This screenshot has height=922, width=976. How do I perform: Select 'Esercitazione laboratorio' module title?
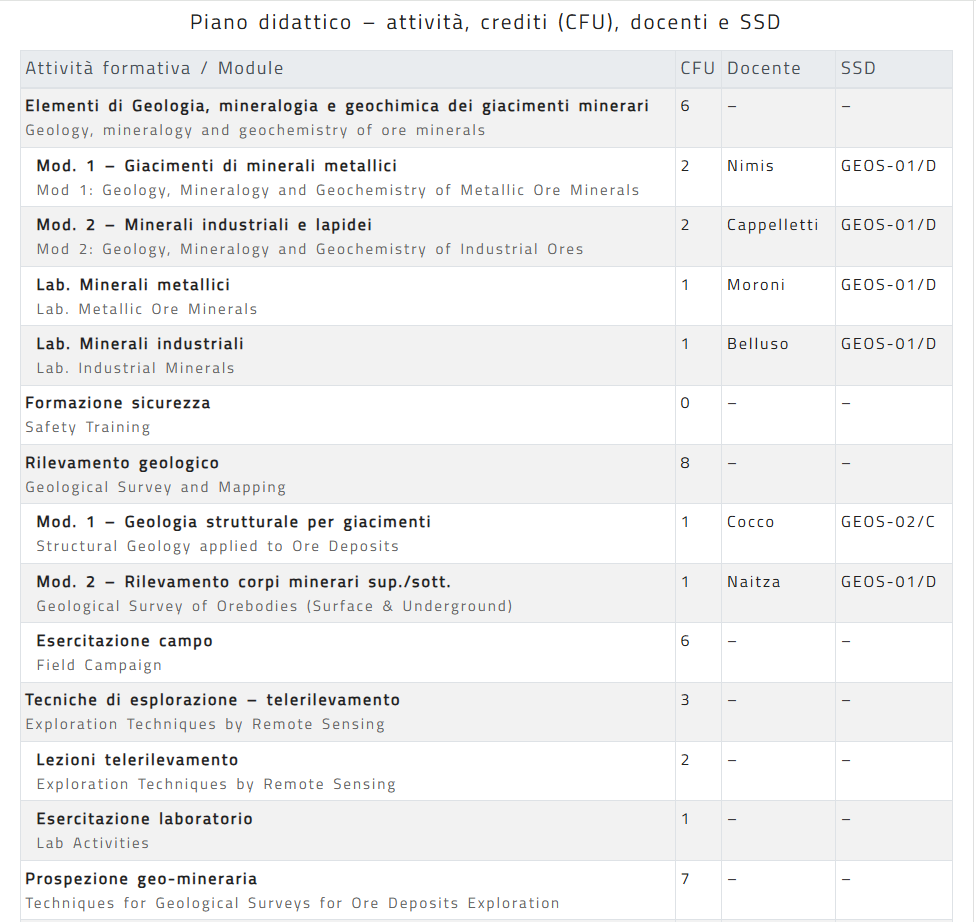click(144, 819)
